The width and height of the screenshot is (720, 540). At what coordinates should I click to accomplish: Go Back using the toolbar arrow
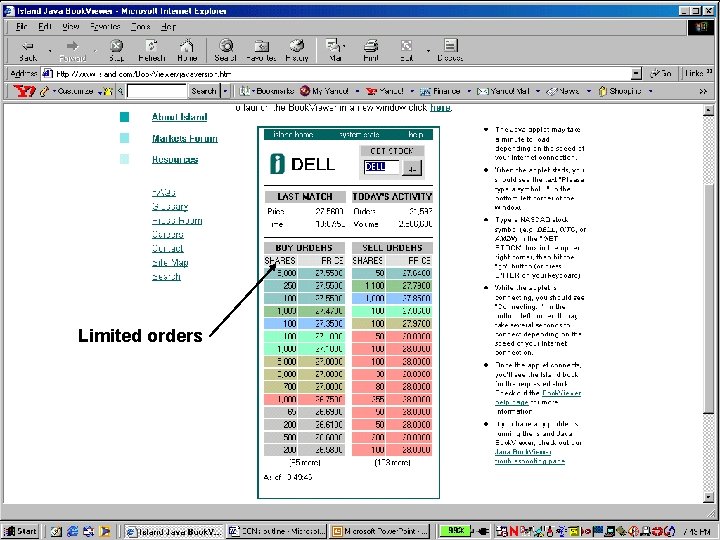pyautogui.click(x=28, y=50)
